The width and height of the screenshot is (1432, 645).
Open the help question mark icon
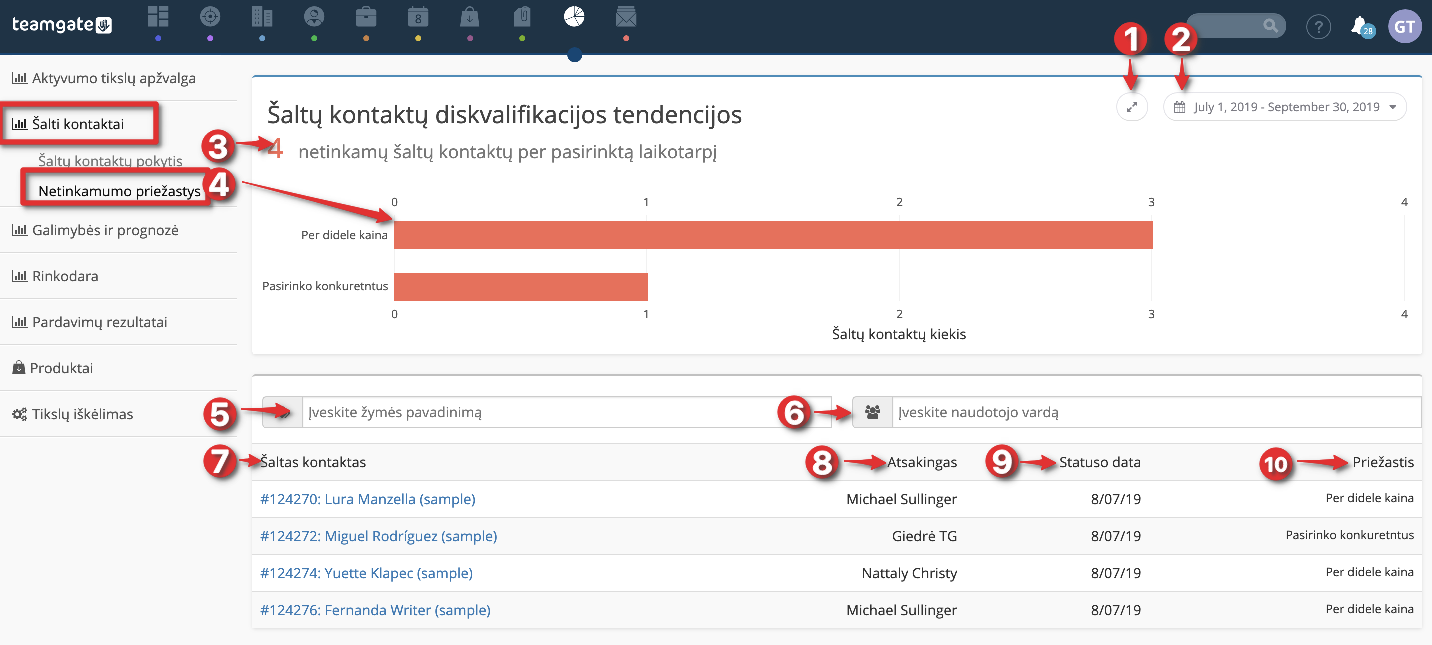[x=1318, y=26]
